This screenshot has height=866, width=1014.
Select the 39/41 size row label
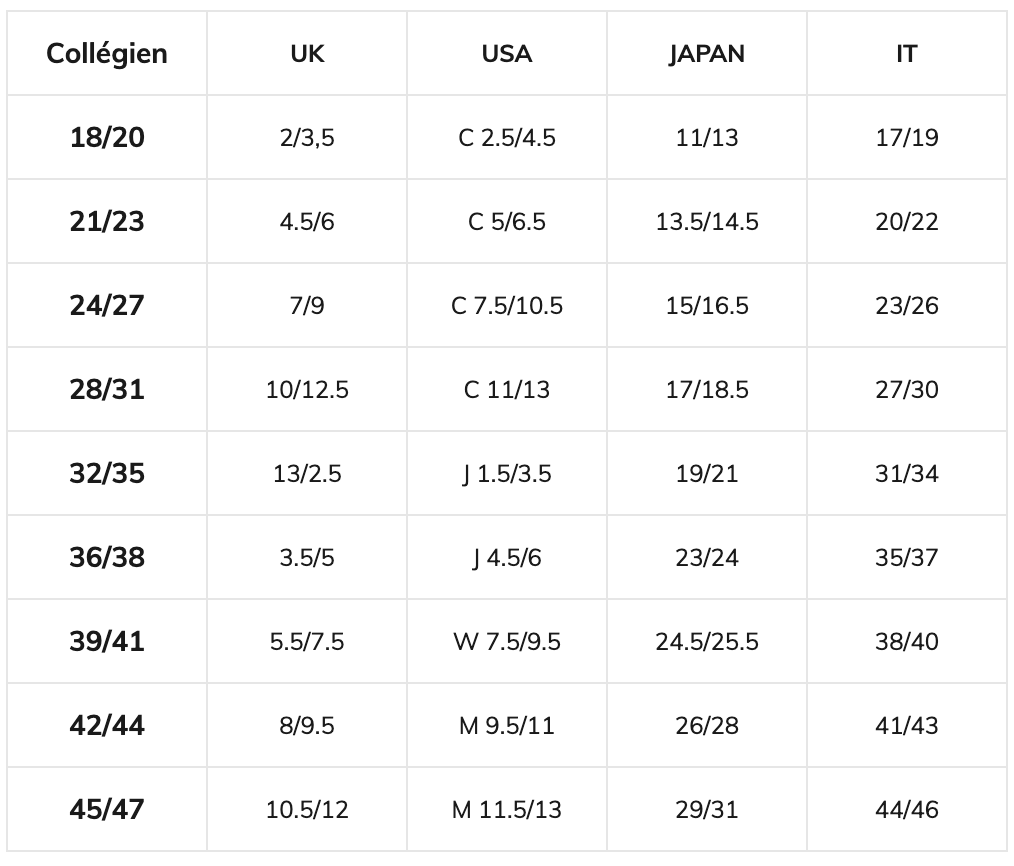(107, 642)
